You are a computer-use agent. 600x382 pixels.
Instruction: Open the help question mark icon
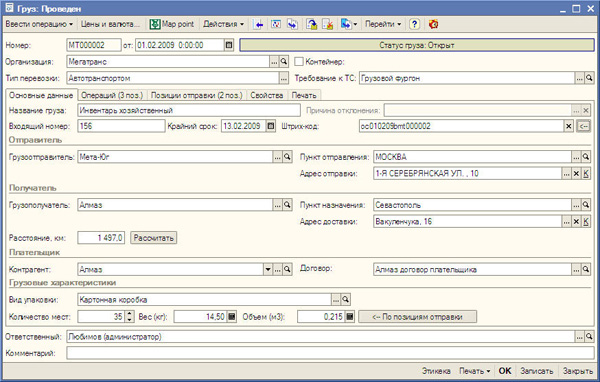click(414, 24)
